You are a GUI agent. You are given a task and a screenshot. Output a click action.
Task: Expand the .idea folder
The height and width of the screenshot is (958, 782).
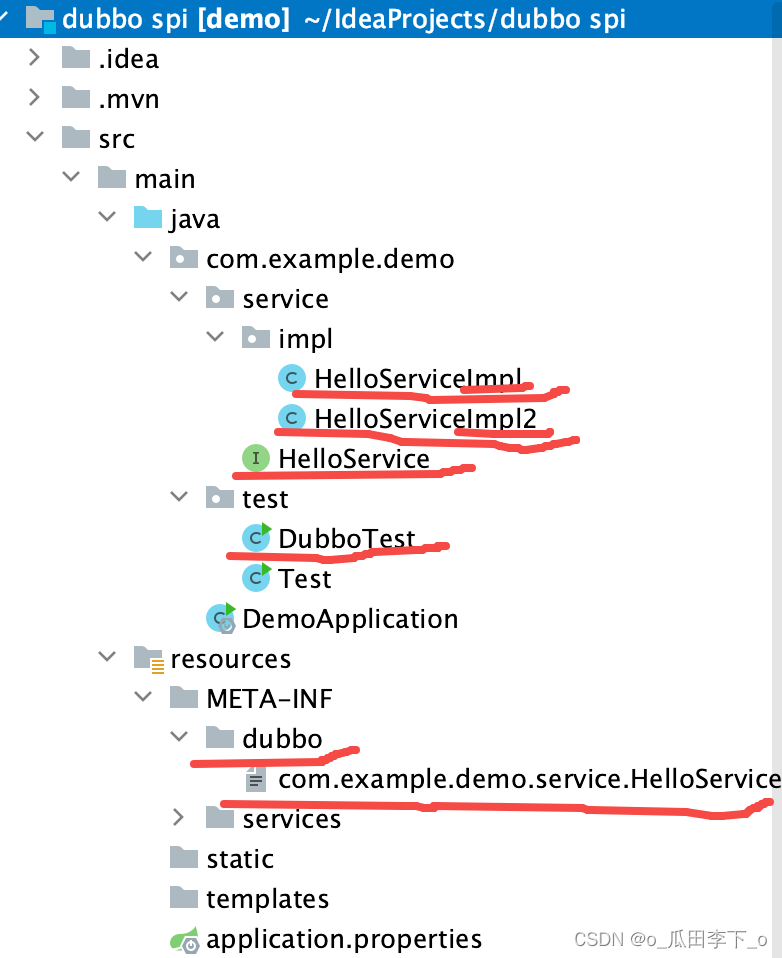pyautogui.click(x=35, y=57)
